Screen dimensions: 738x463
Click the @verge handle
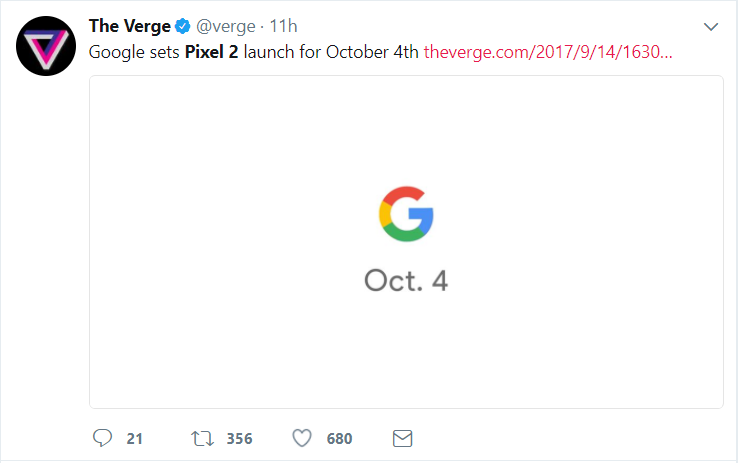[x=228, y=26]
